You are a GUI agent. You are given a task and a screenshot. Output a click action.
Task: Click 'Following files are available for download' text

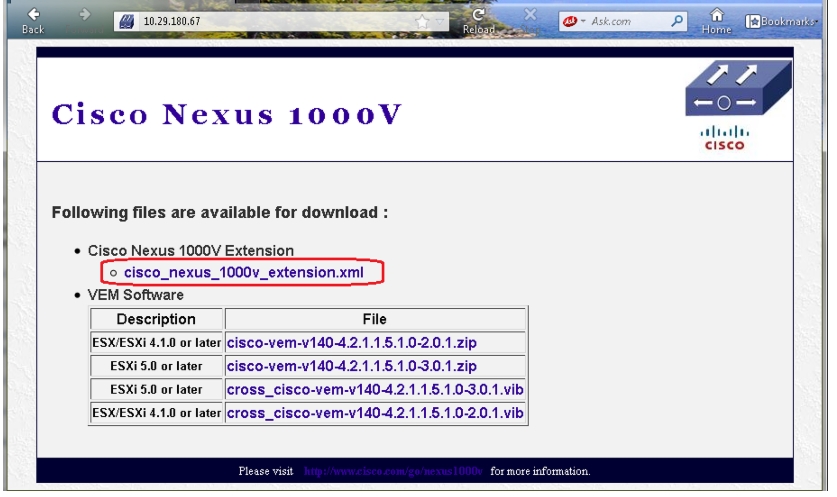tap(219, 212)
